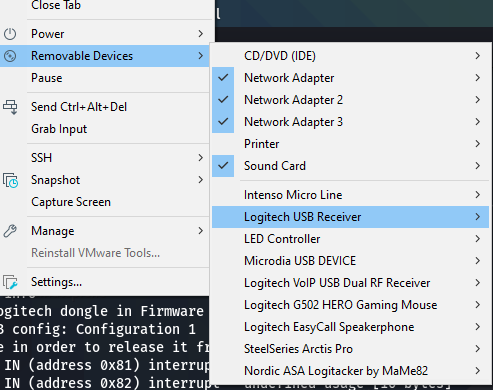
Task: Toggle the Network Adapter 3 checkmark
Action: coord(223,122)
